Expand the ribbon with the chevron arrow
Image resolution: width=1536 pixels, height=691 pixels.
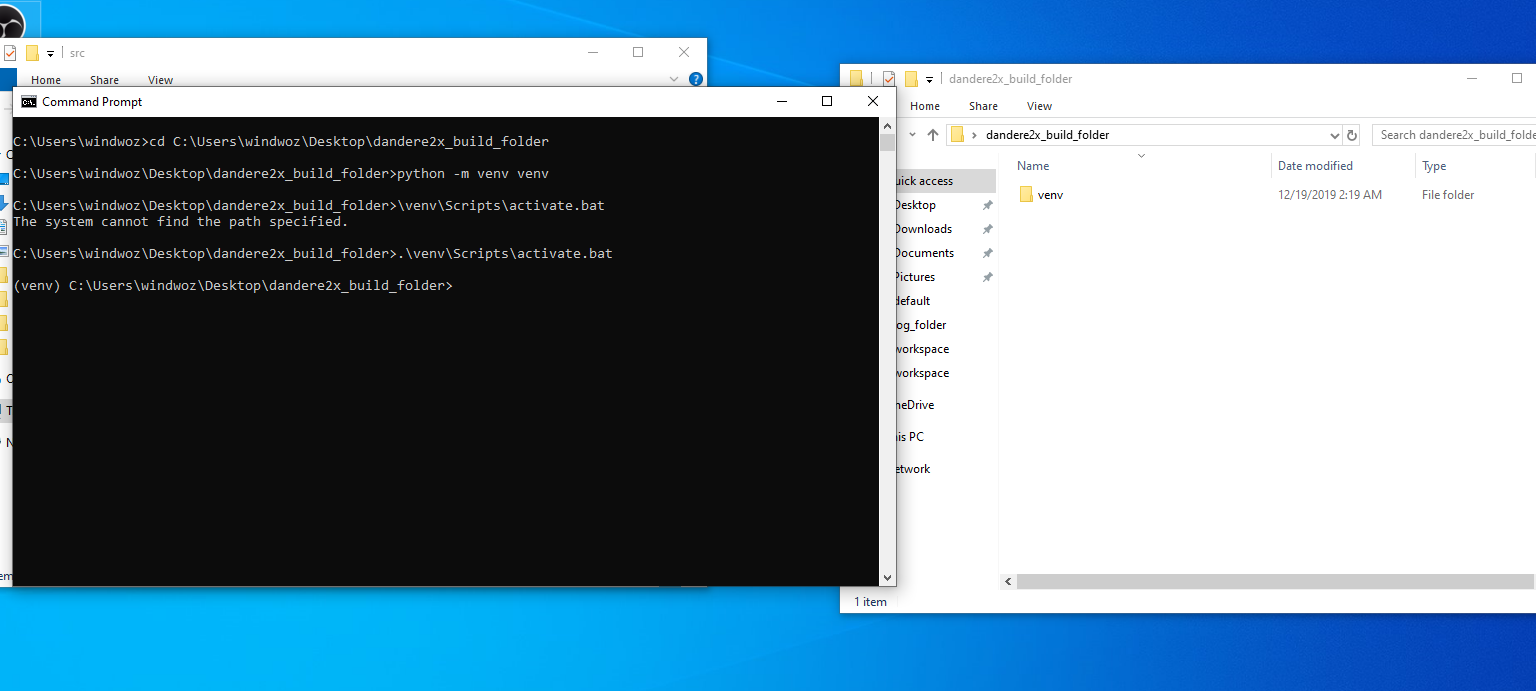point(673,80)
